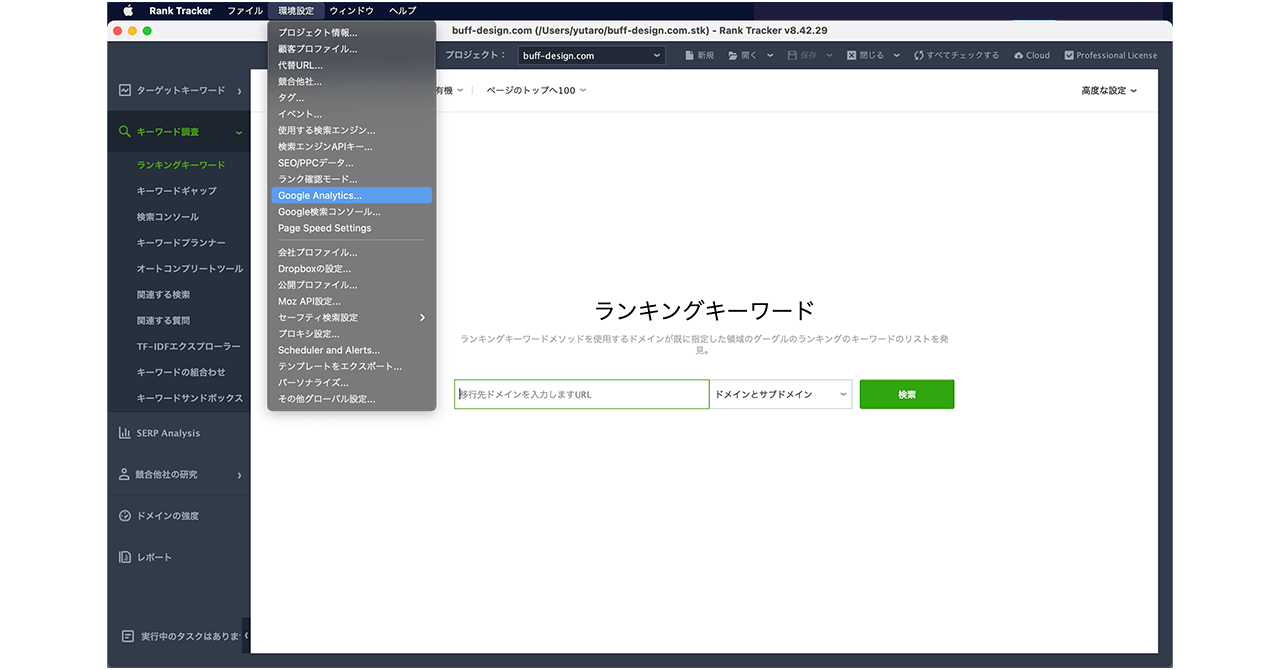Open the domain and subdomain scope dropdown
Image resolution: width=1280 pixels, height=670 pixels.
click(780, 394)
